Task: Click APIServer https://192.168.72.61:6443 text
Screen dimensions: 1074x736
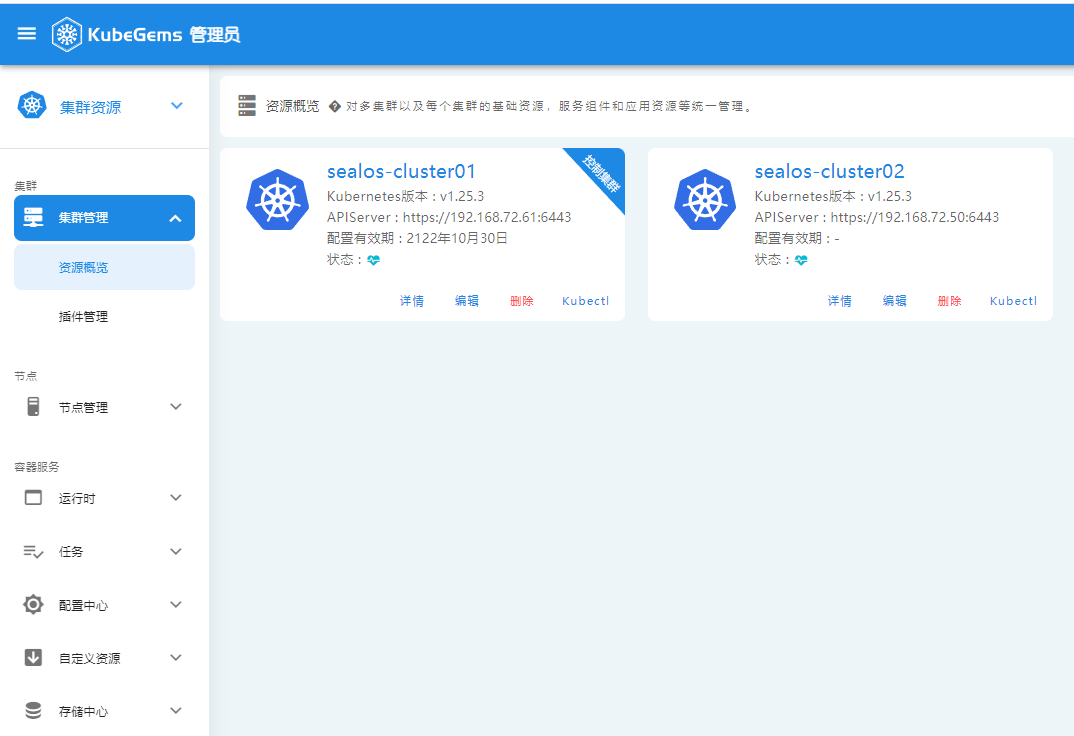Action: coord(449,217)
